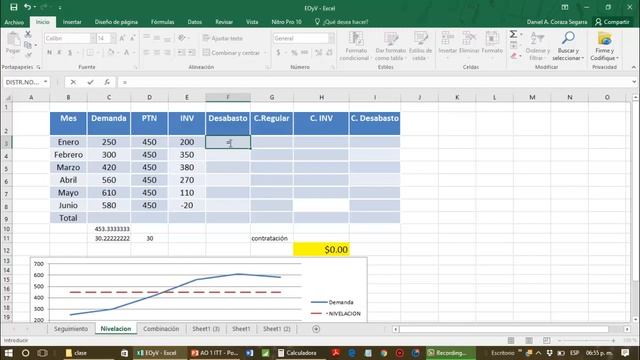Screen dimensions: 640x360
Task: Toggle Negrita bold formatting
Action: pos(49,53)
